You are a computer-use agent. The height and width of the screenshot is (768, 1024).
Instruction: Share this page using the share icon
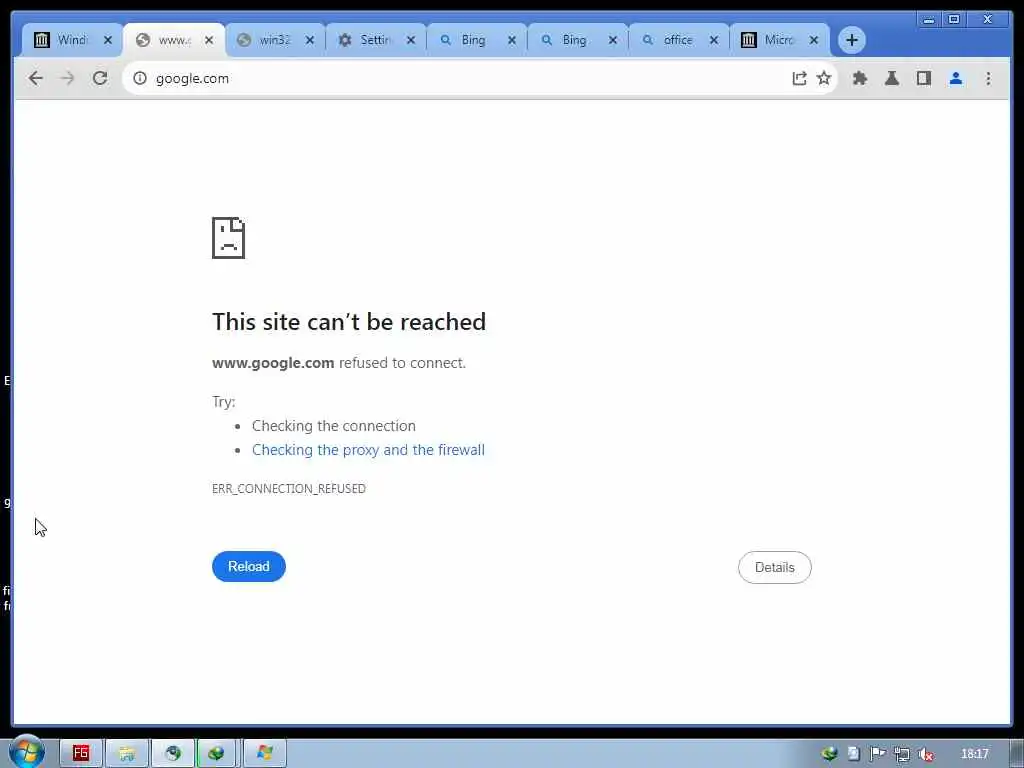[799, 78]
